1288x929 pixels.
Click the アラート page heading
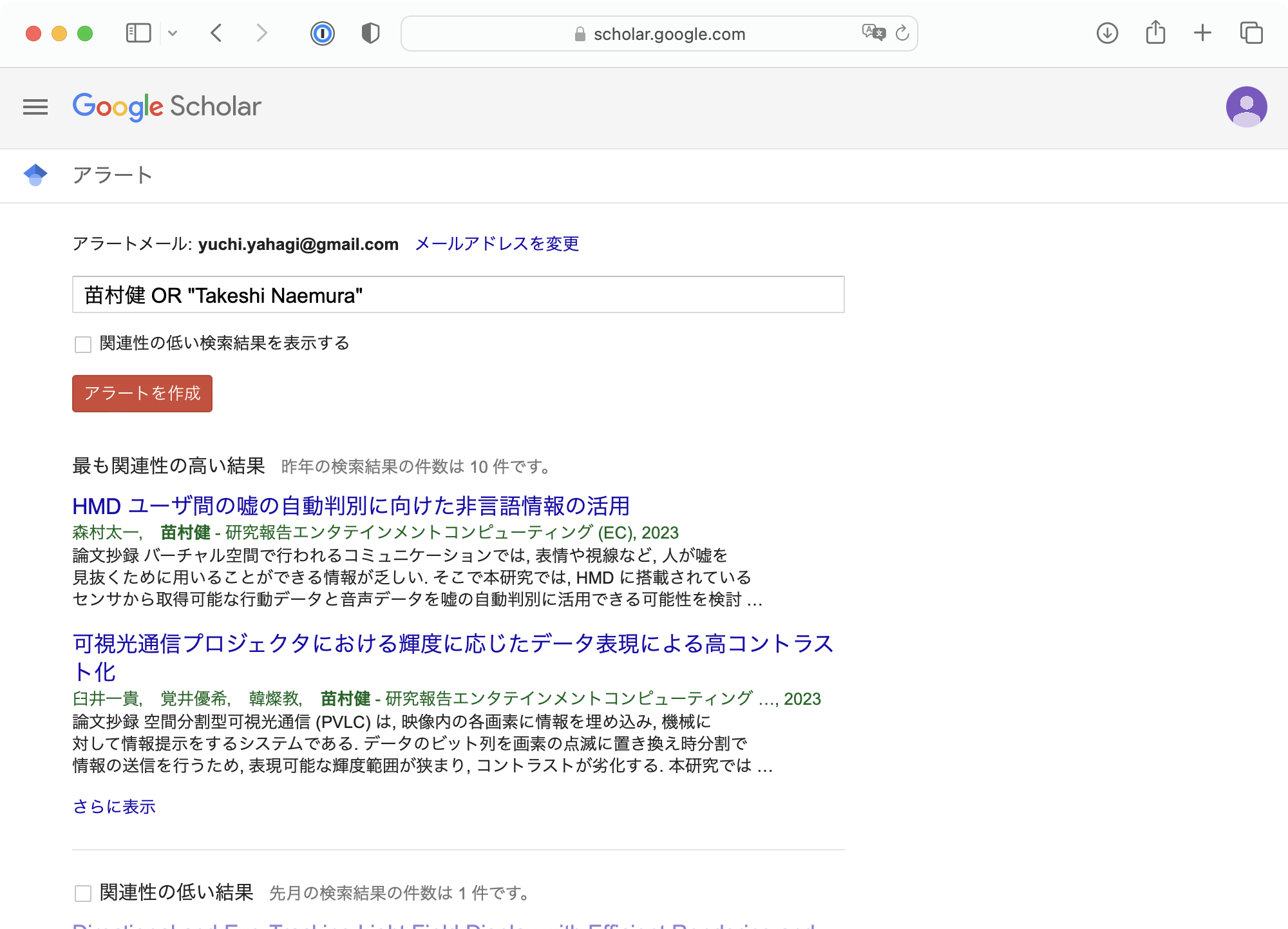(x=112, y=175)
